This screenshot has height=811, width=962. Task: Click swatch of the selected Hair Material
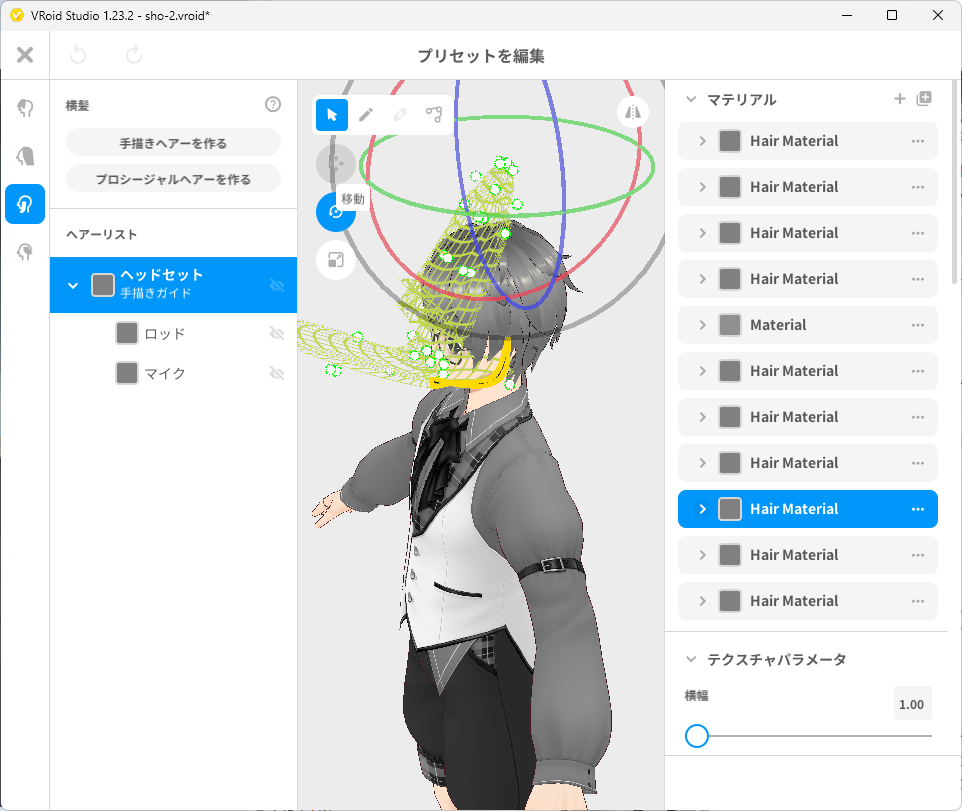click(x=729, y=509)
